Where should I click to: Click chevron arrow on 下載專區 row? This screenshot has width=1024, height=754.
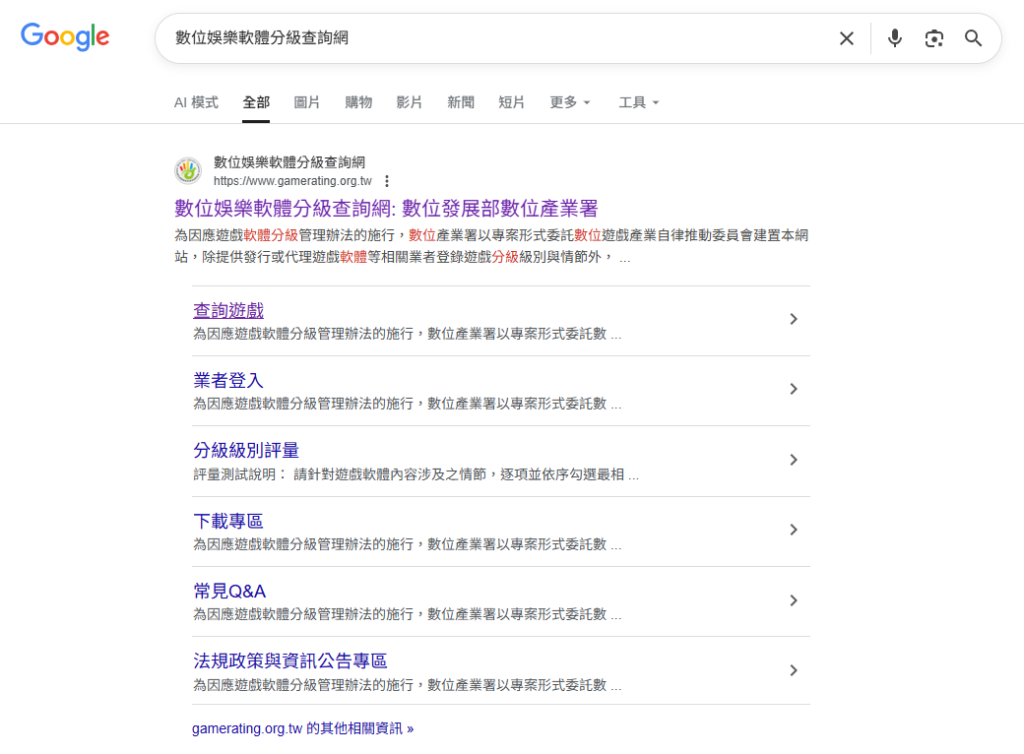(793, 529)
